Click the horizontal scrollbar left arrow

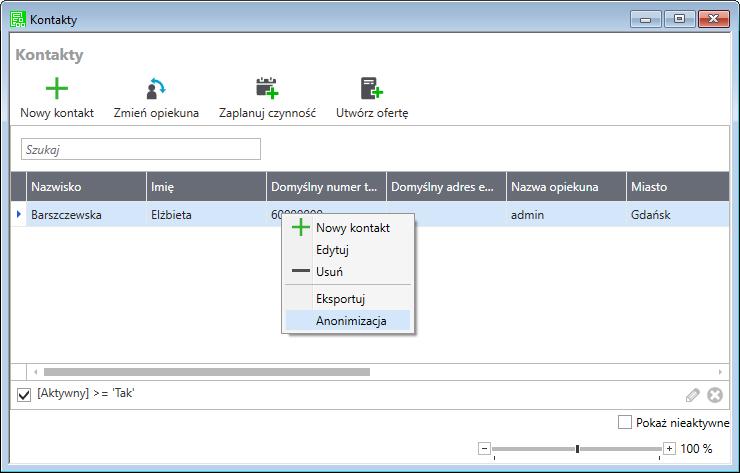[35, 372]
